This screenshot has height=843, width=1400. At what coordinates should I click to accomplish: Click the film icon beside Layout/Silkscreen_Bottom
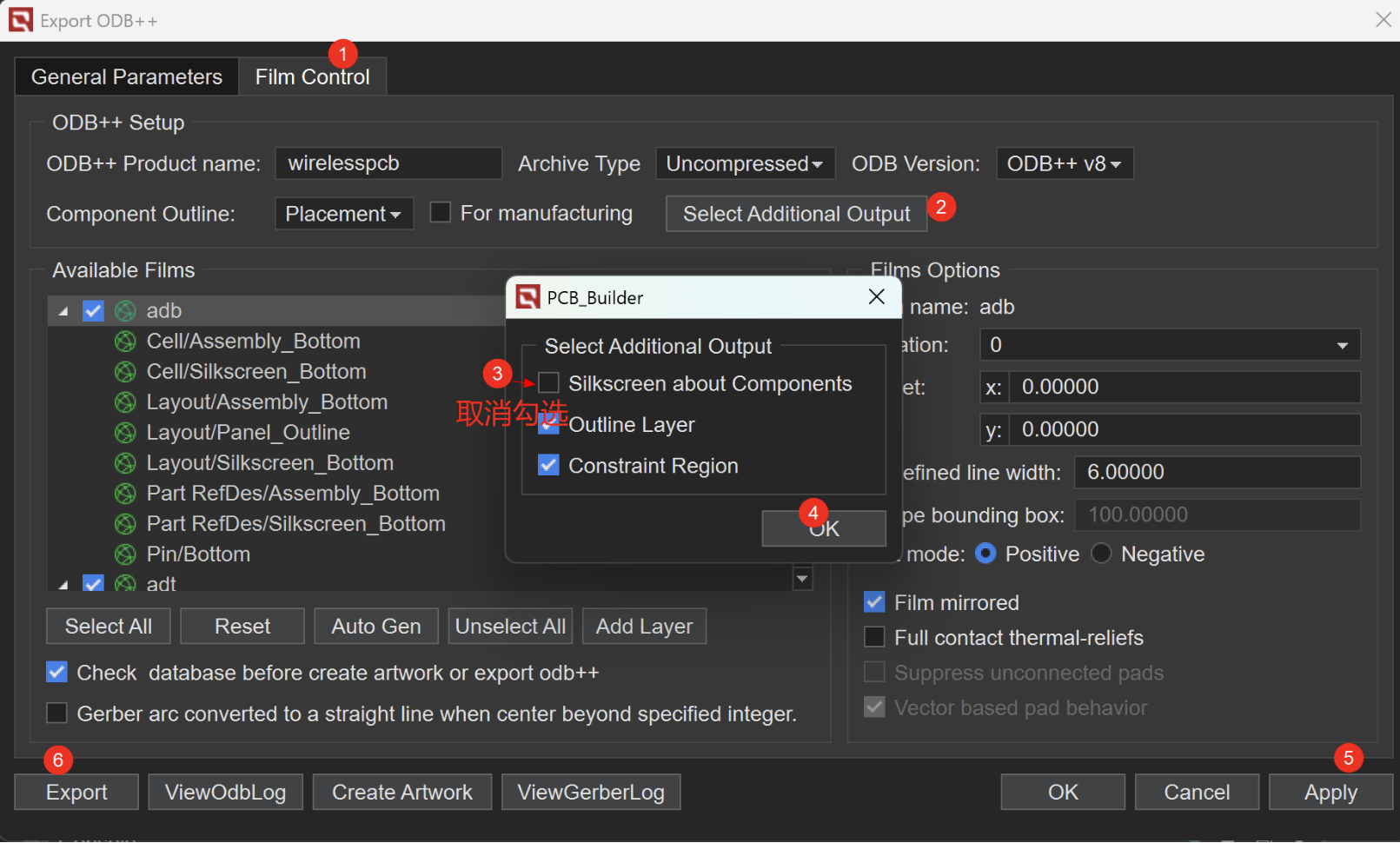[125, 463]
